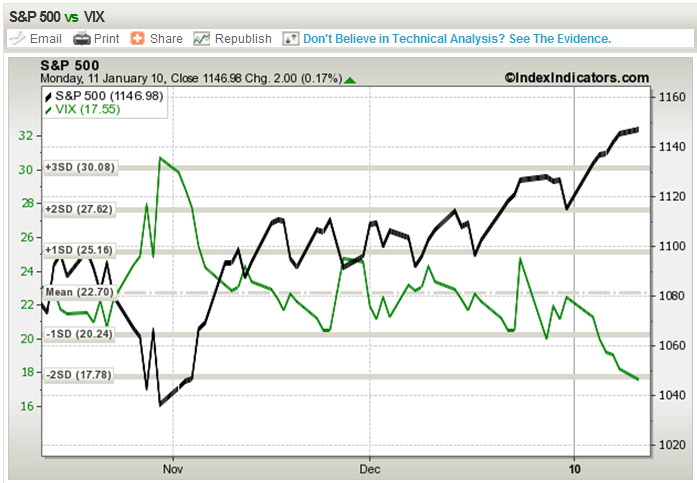This screenshot has height=483, width=697.
Task: Click the orange Share plus icon
Action: [137, 38]
